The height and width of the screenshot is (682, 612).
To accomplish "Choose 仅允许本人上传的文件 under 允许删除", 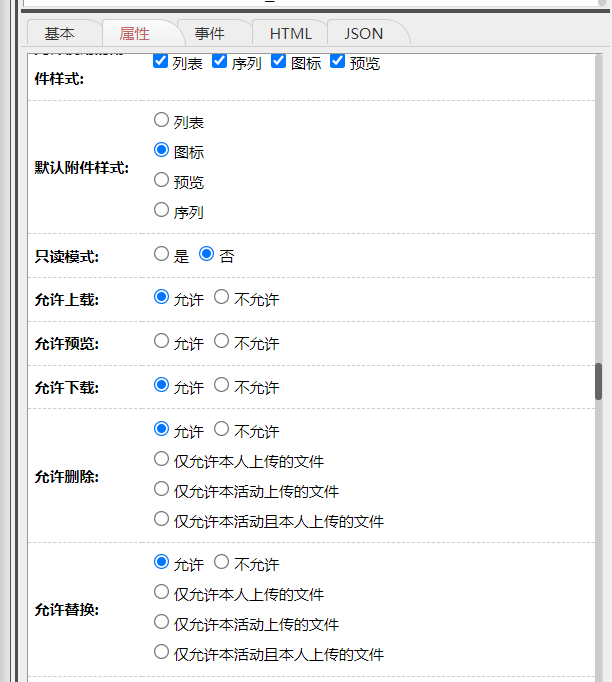I will 162,460.
